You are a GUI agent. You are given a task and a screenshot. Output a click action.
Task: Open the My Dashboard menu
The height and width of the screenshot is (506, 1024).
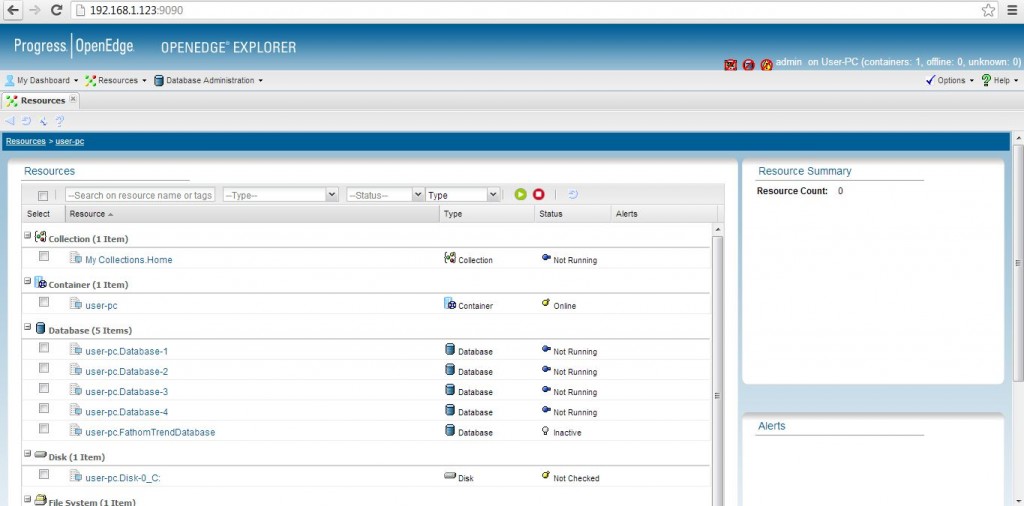(x=42, y=80)
